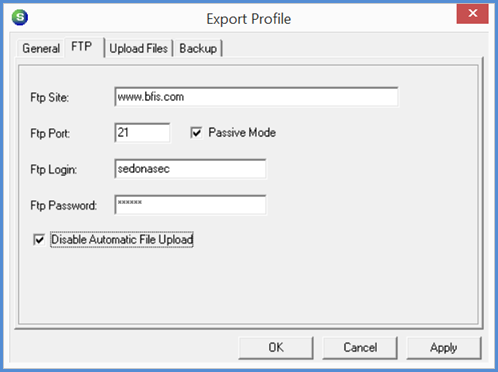
Task: Uncheck the Passive Mode checkbox
Action: (x=196, y=133)
